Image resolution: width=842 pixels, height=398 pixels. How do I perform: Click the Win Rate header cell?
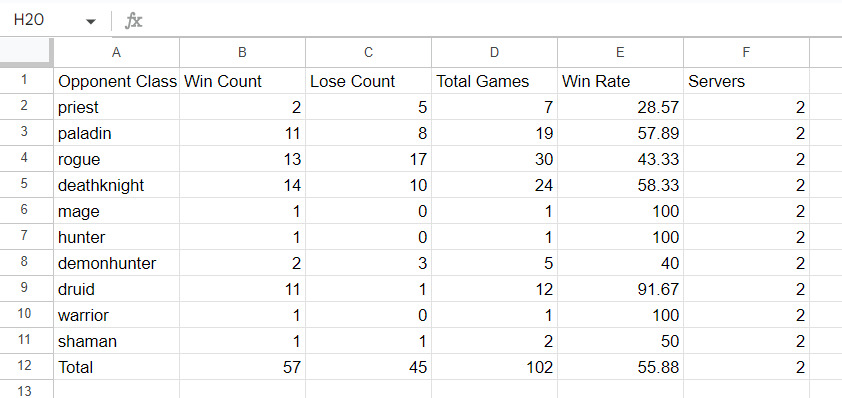tap(620, 81)
